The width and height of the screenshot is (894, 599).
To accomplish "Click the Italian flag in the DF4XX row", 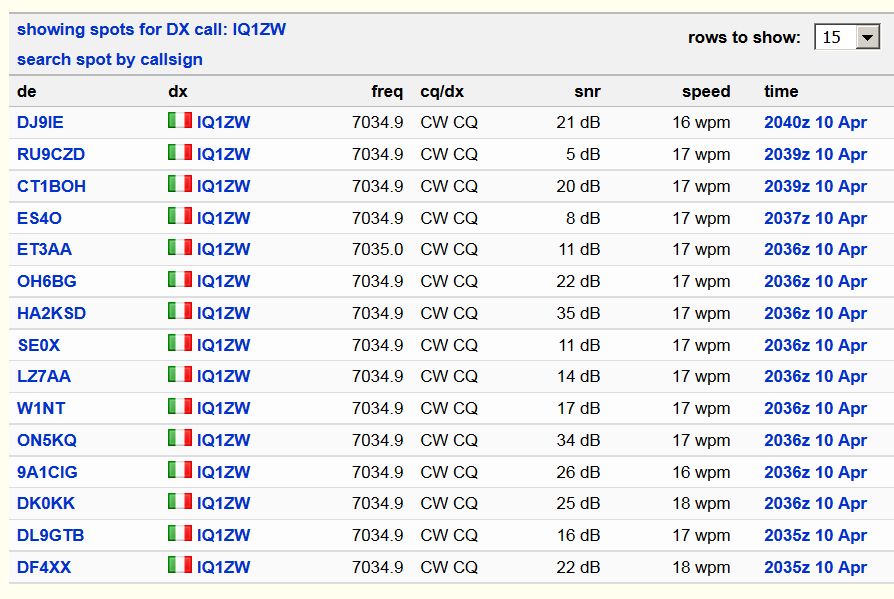I will click(180, 565).
